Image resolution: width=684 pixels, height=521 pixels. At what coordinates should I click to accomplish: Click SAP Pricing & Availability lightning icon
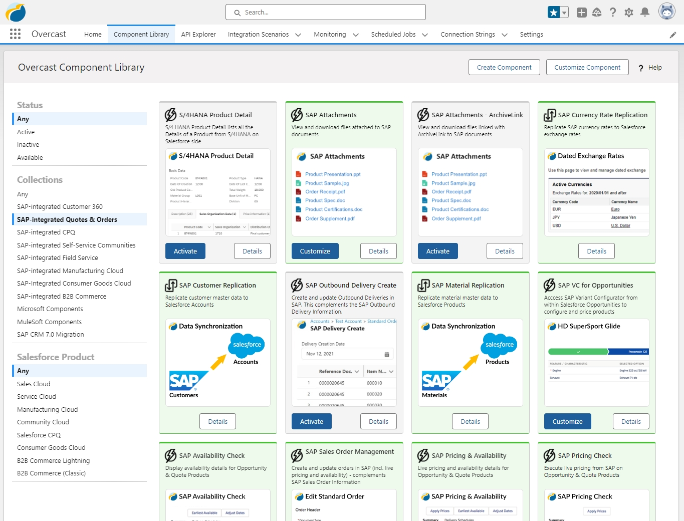[423, 455]
